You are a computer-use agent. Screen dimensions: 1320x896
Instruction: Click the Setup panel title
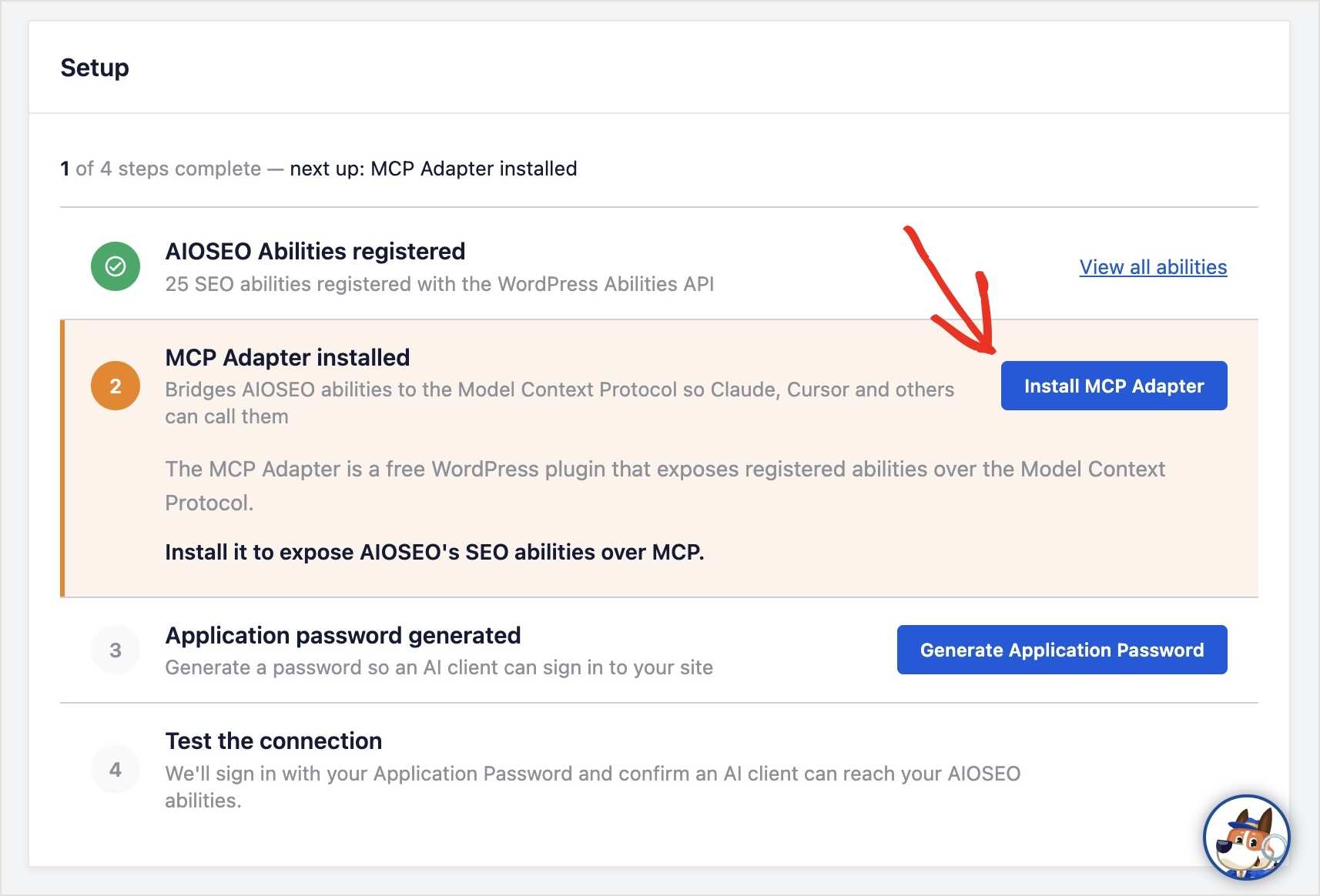[95, 68]
